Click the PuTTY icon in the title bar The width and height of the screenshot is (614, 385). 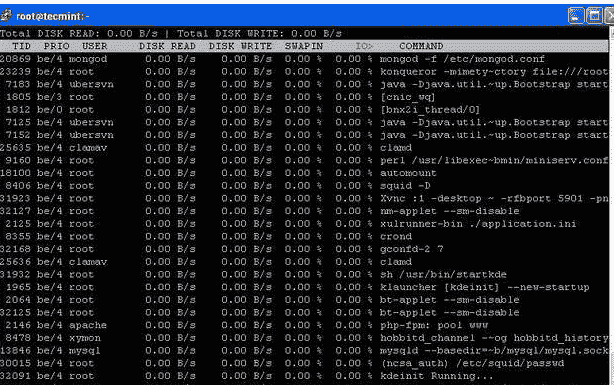click(x=6, y=16)
